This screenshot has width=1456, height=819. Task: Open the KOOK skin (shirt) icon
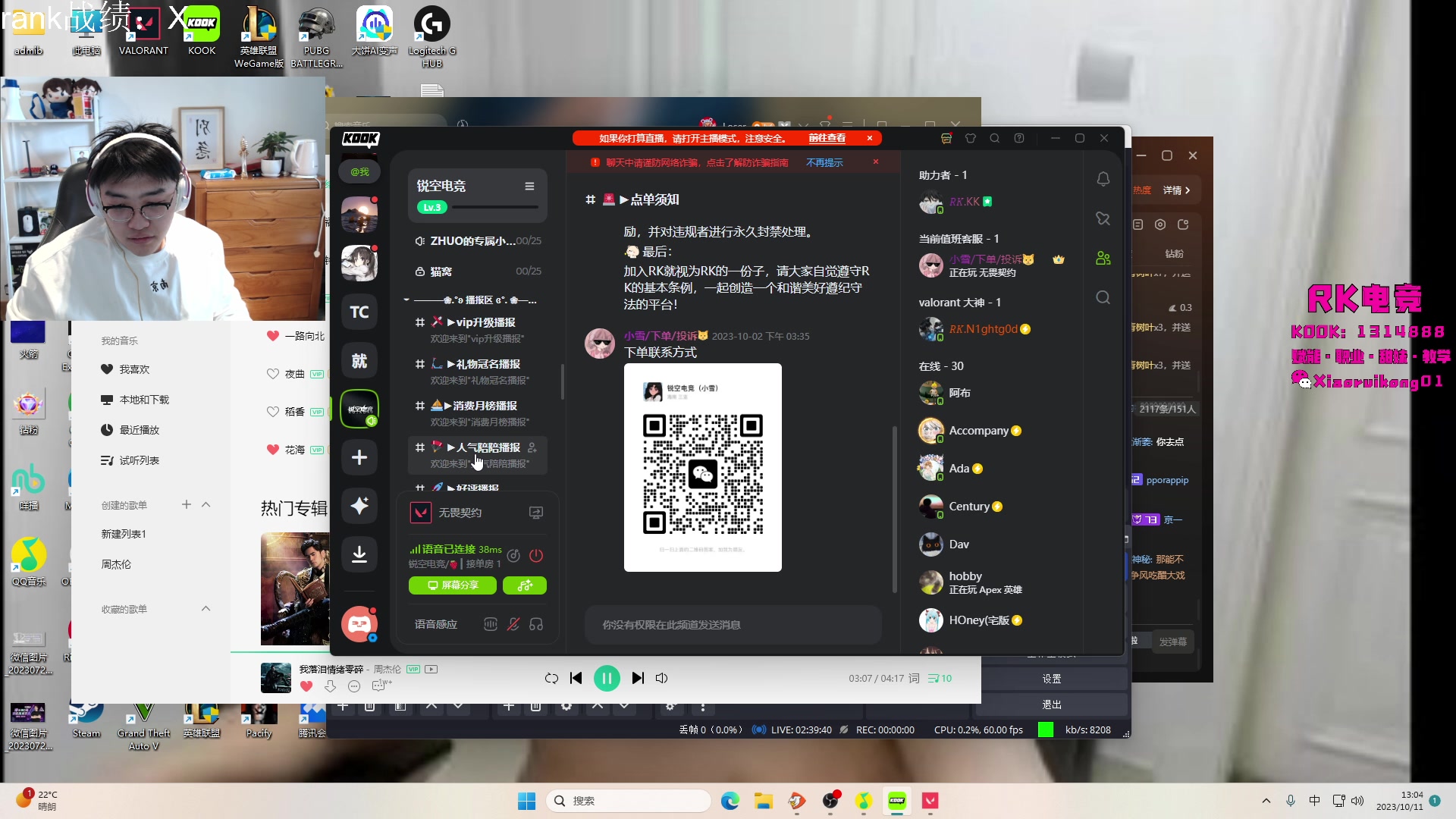point(971,138)
